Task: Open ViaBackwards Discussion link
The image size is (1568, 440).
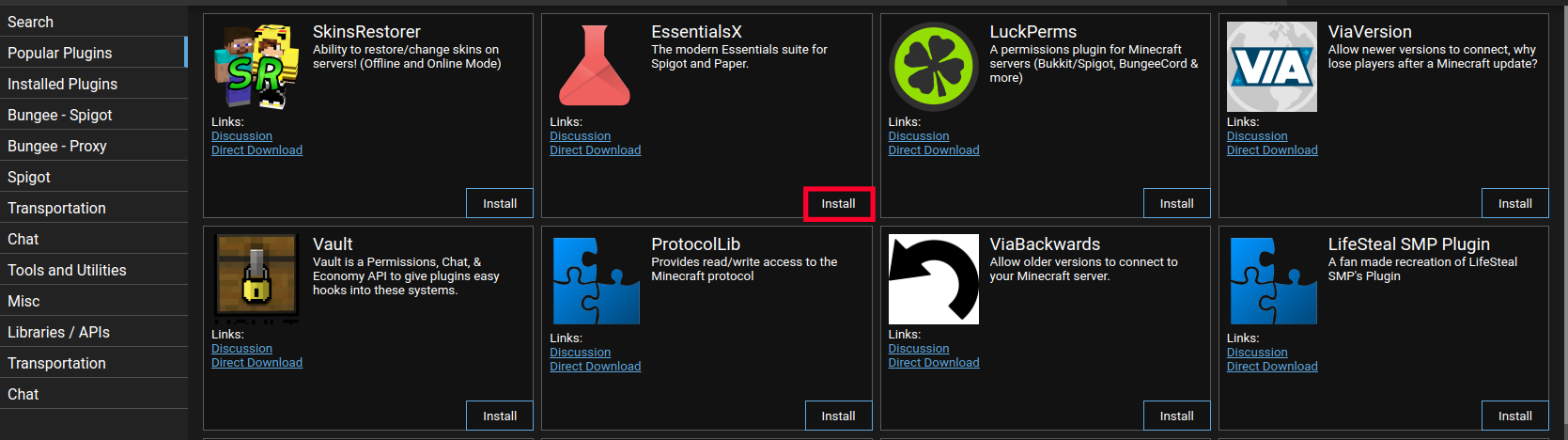Action: coord(919,349)
